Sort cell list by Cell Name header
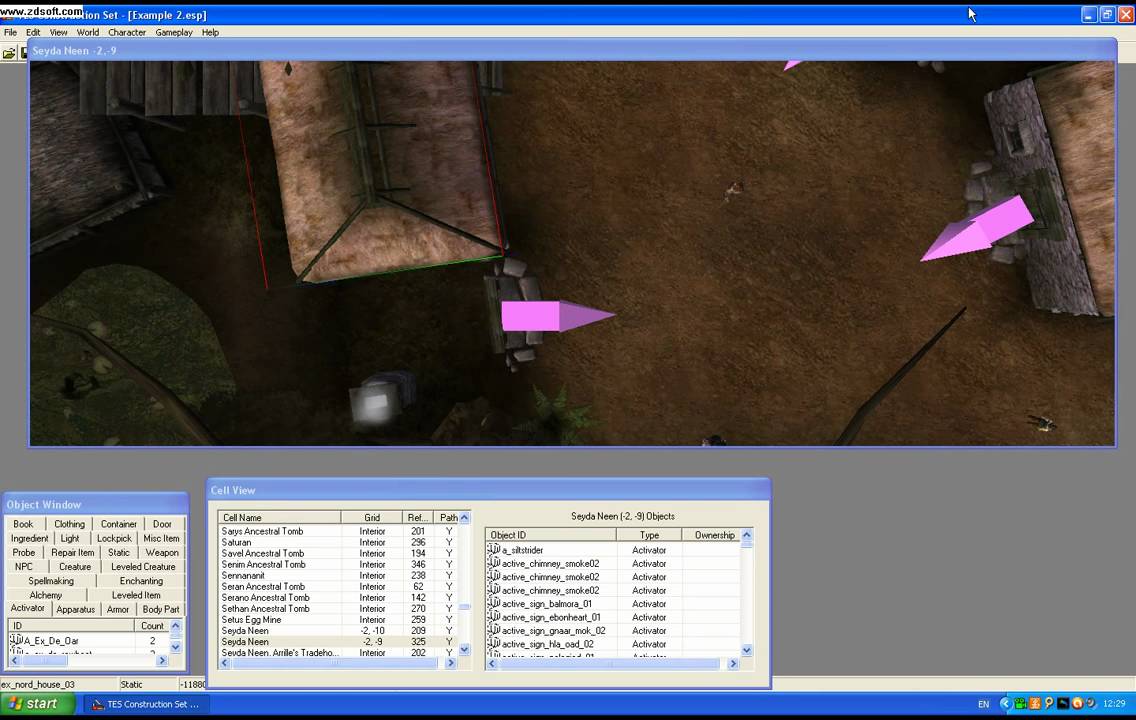This screenshot has height=720, width=1136. coord(280,517)
